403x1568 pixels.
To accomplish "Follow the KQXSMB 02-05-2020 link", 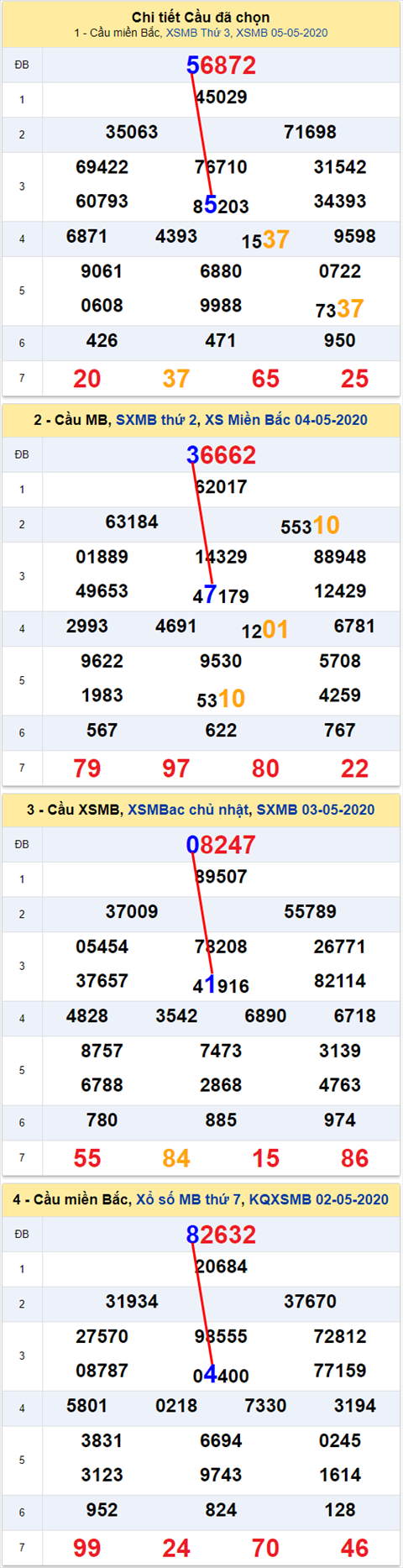I will click(x=319, y=1199).
